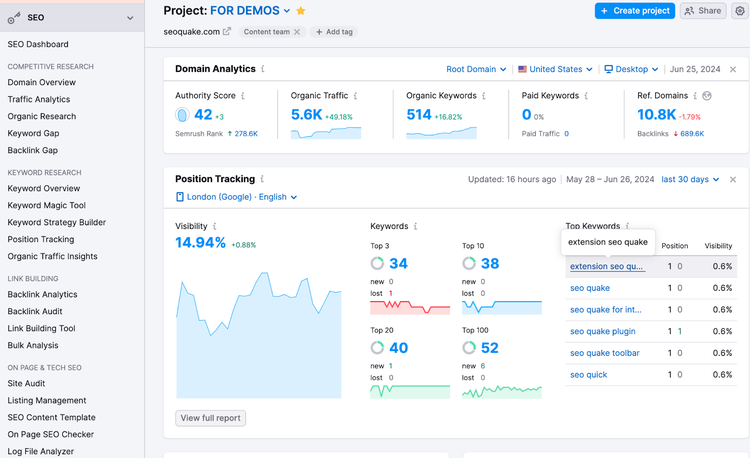Click the Visibility info icon

tap(215, 226)
